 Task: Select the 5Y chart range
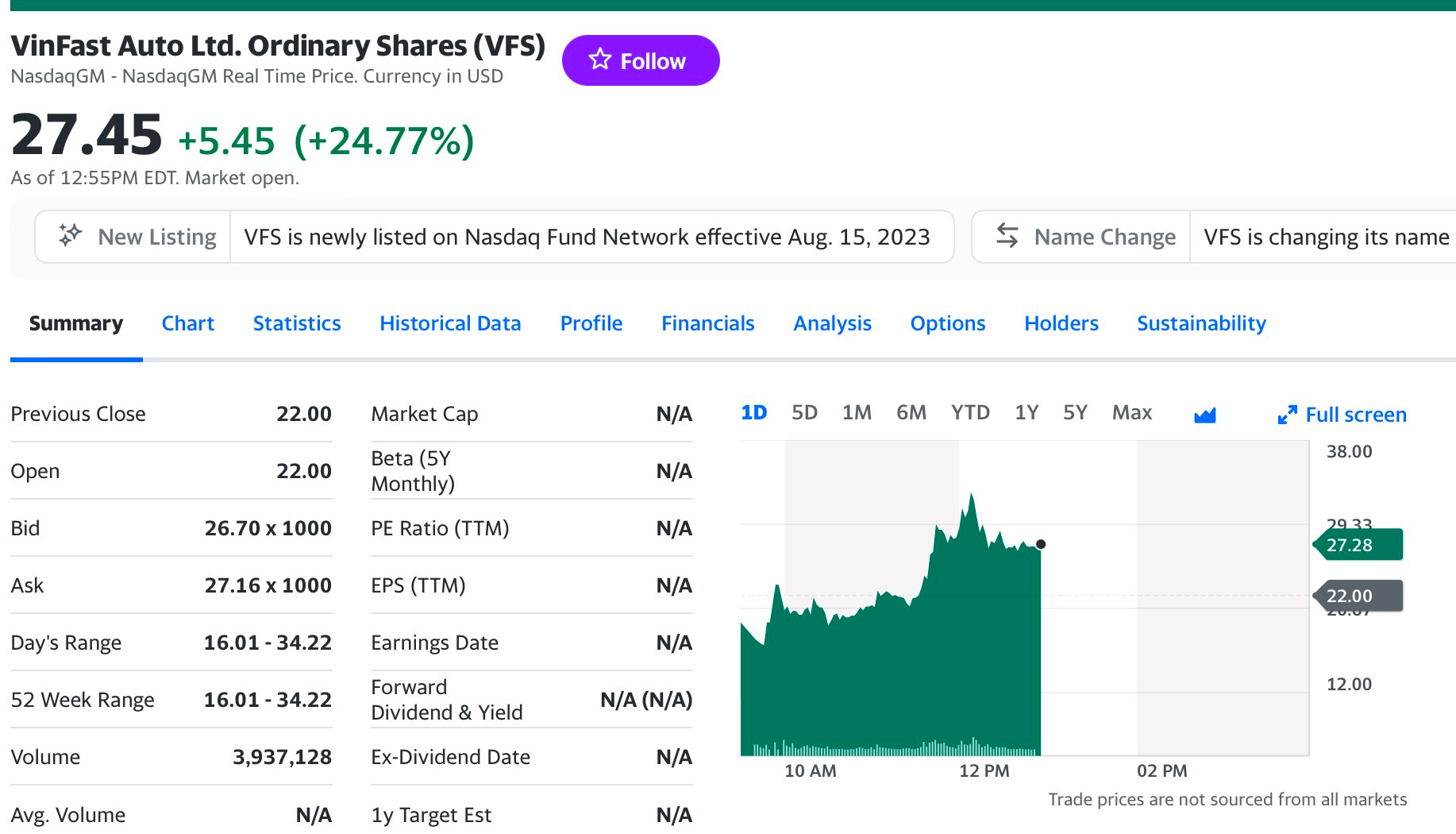1075,412
